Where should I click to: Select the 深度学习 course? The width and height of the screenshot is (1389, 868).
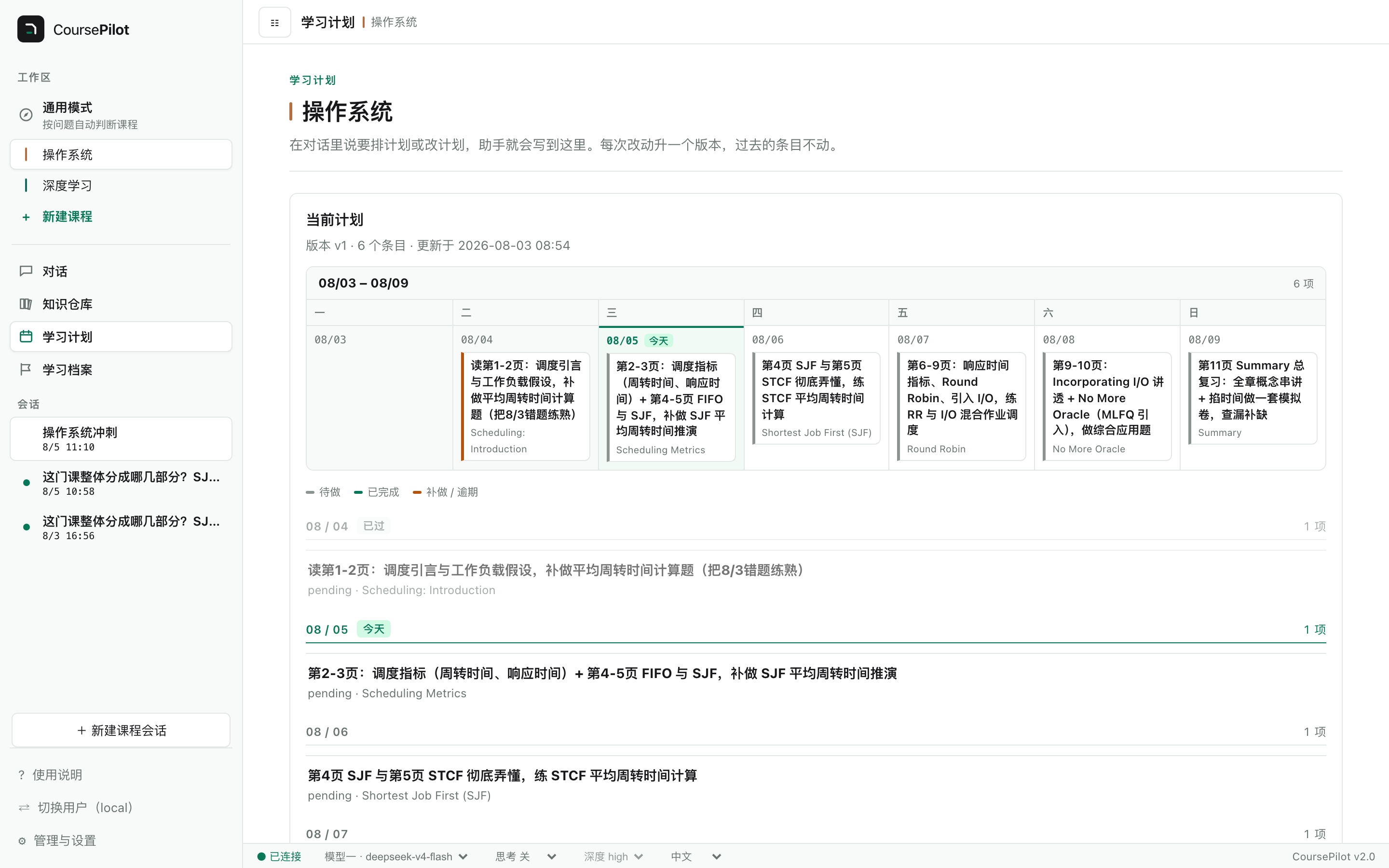(121, 186)
